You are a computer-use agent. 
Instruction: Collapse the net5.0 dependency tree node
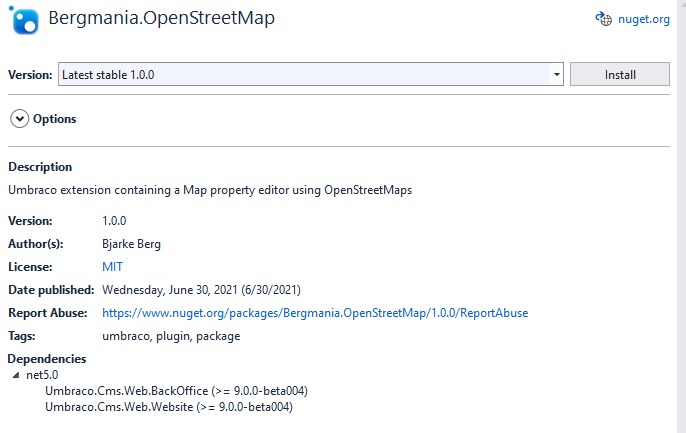(16, 375)
